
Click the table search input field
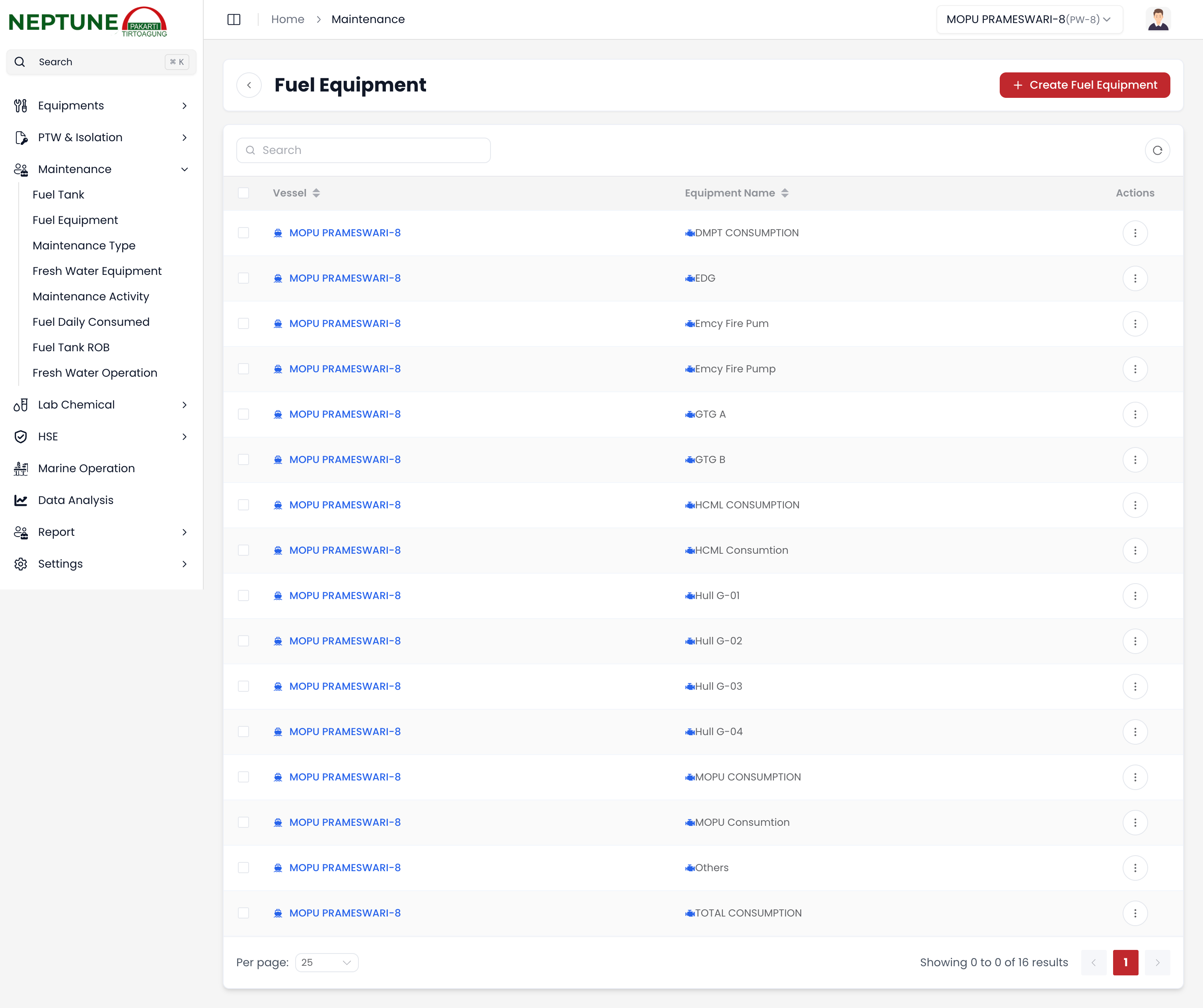pos(363,151)
